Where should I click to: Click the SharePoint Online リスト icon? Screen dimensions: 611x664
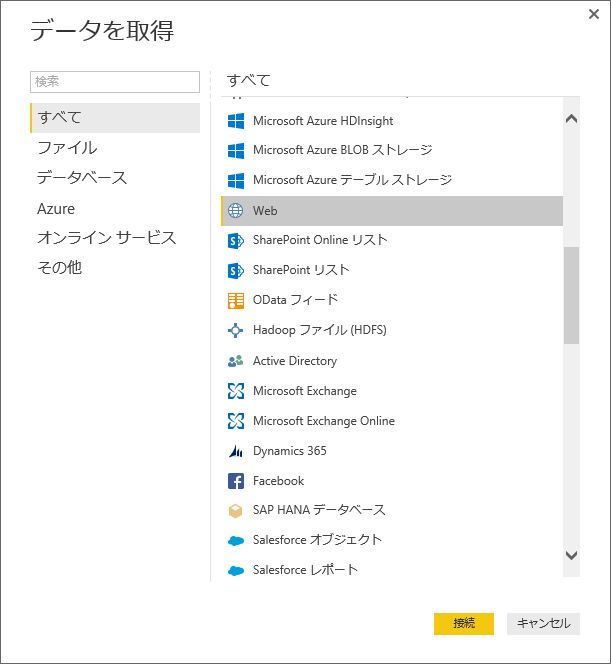click(x=235, y=241)
